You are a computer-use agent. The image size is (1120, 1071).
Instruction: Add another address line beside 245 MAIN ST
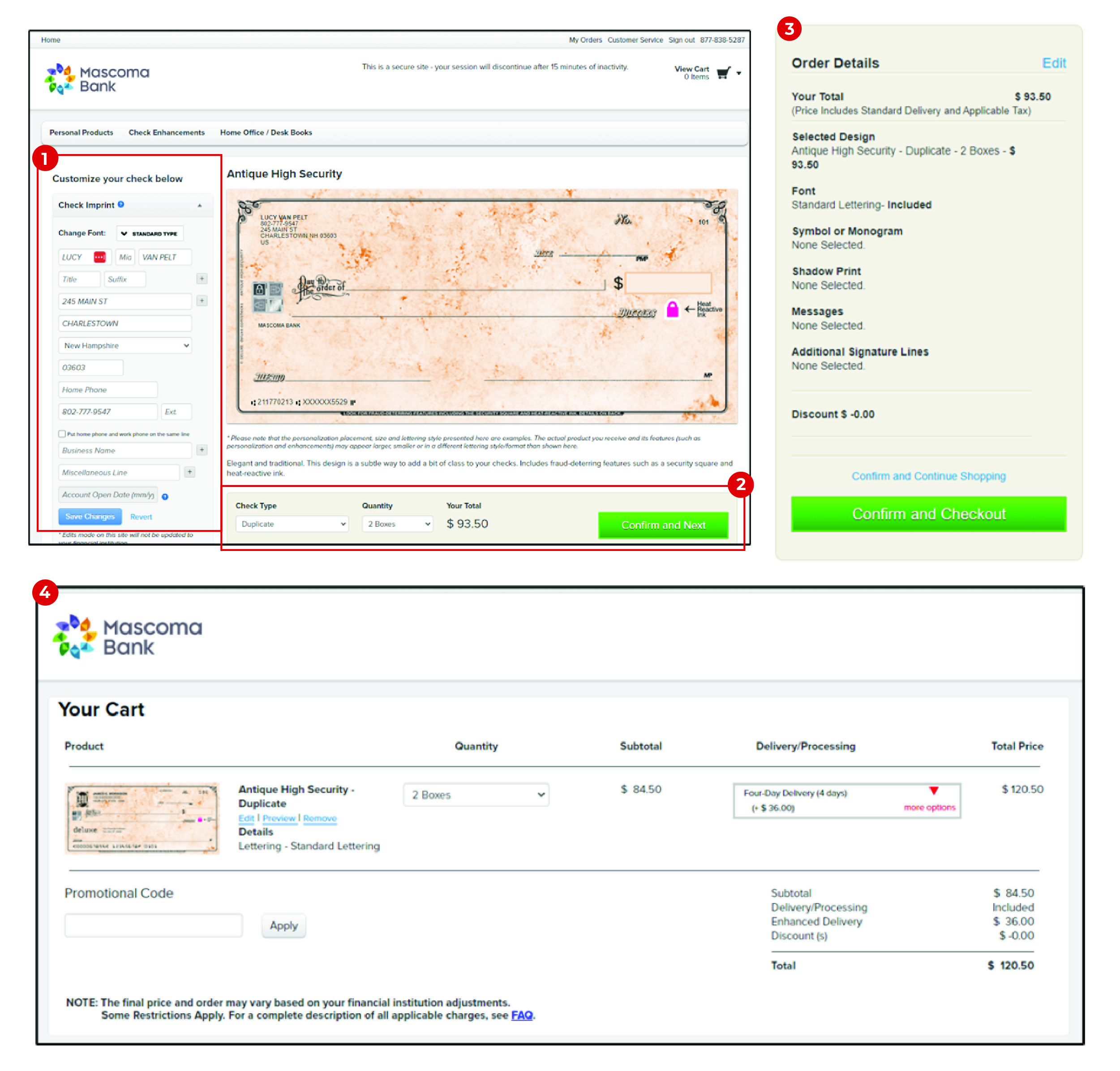click(x=202, y=300)
